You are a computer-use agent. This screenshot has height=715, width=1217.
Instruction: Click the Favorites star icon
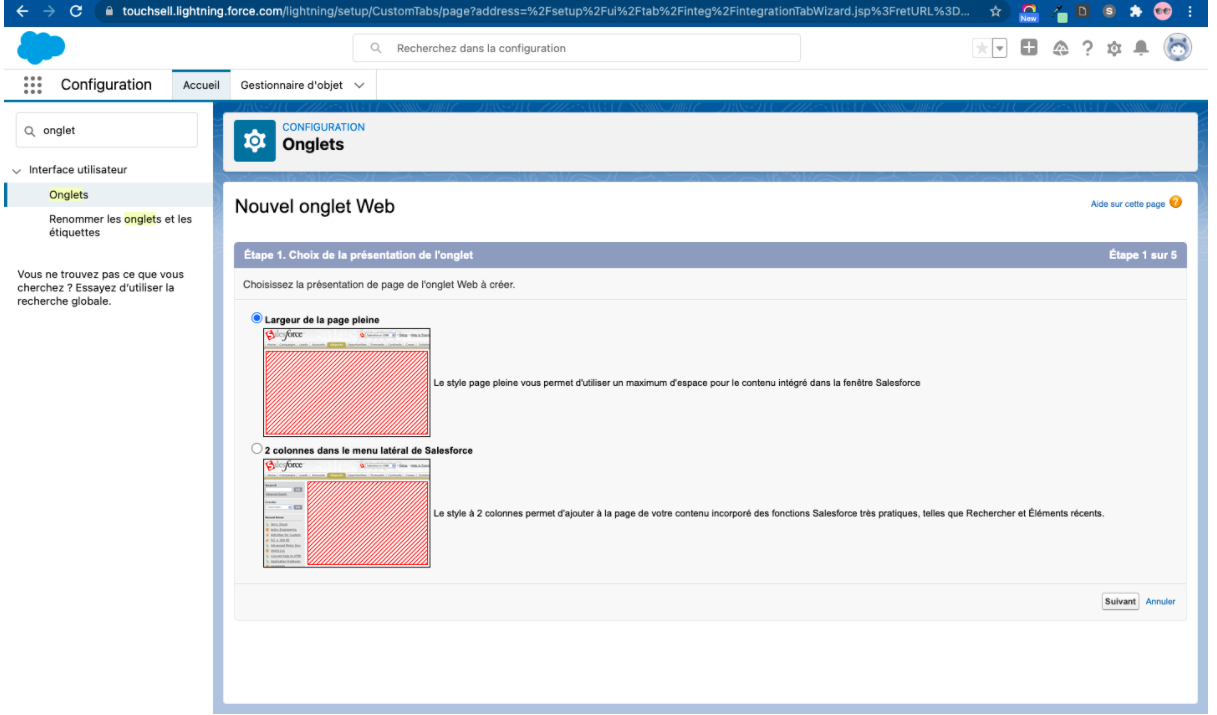[981, 49]
